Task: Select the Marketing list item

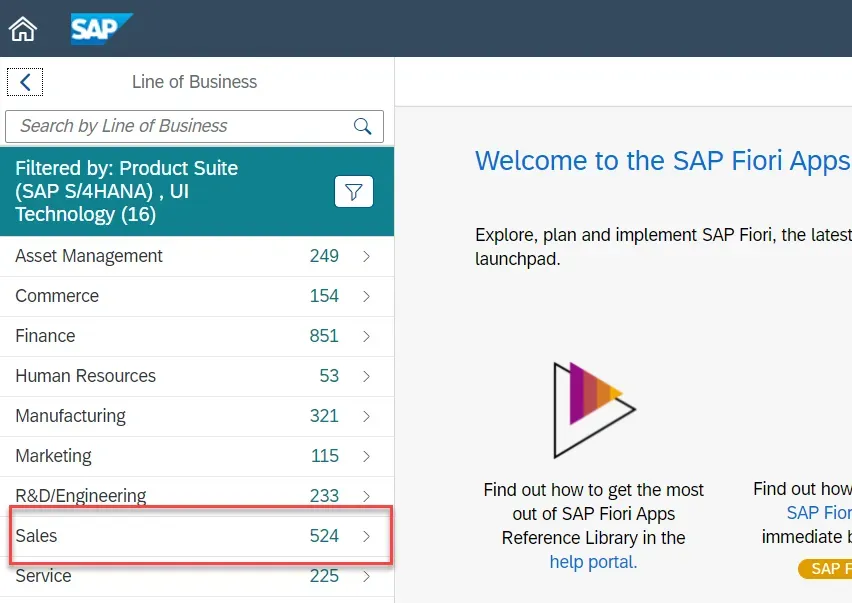Action: pyautogui.click(x=54, y=457)
